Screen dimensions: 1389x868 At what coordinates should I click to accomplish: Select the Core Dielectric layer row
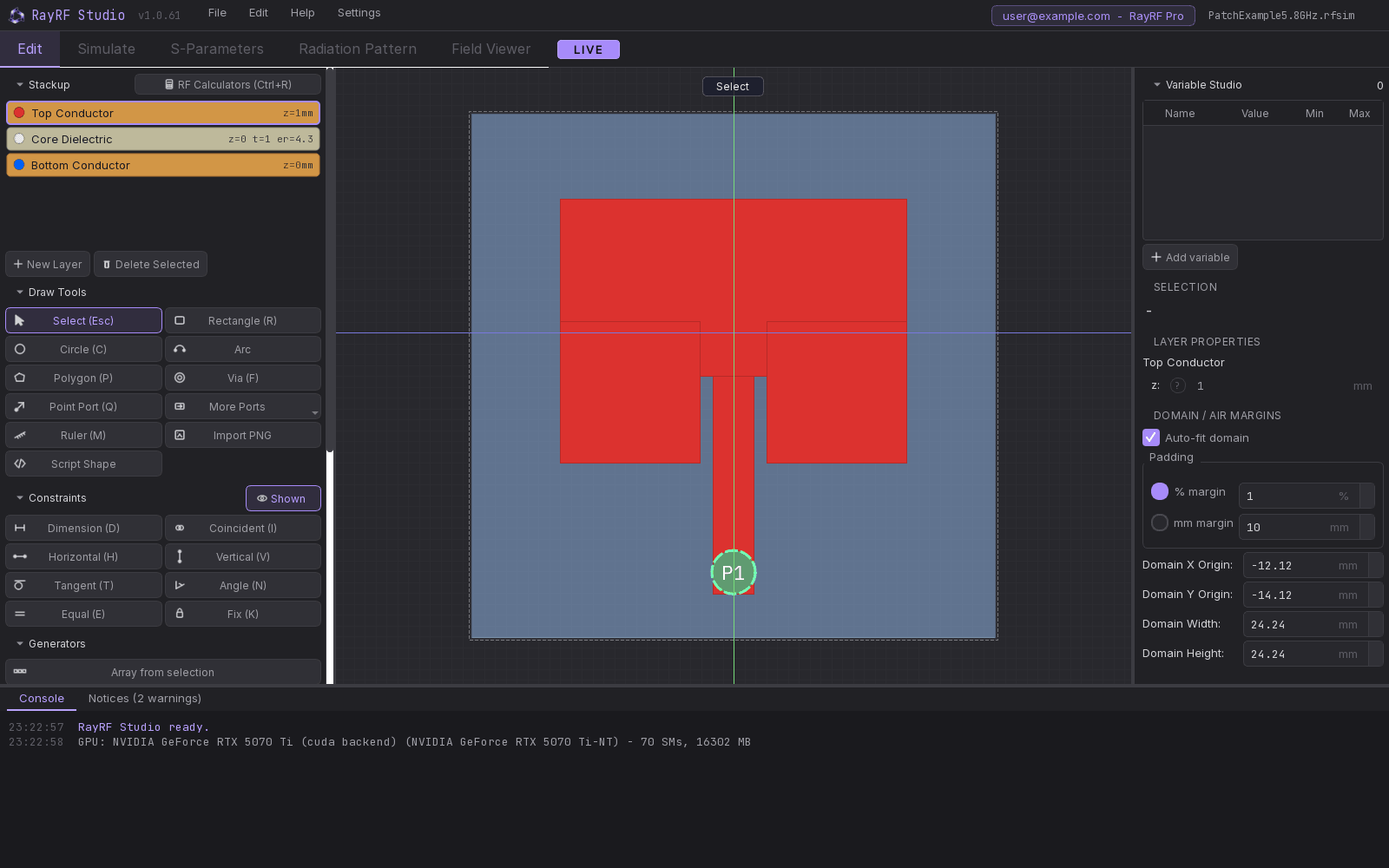pos(163,139)
